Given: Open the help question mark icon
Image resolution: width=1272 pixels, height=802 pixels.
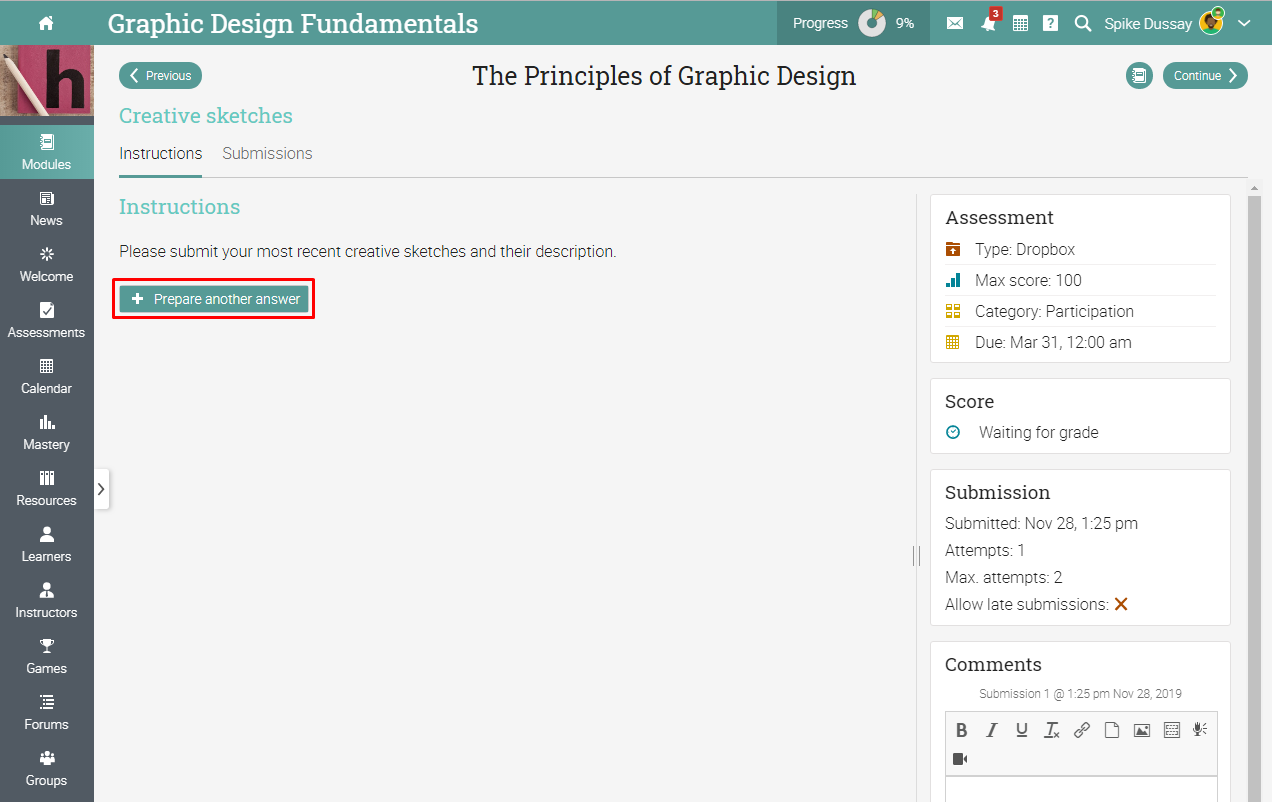Looking at the screenshot, I should (x=1050, y=23).
